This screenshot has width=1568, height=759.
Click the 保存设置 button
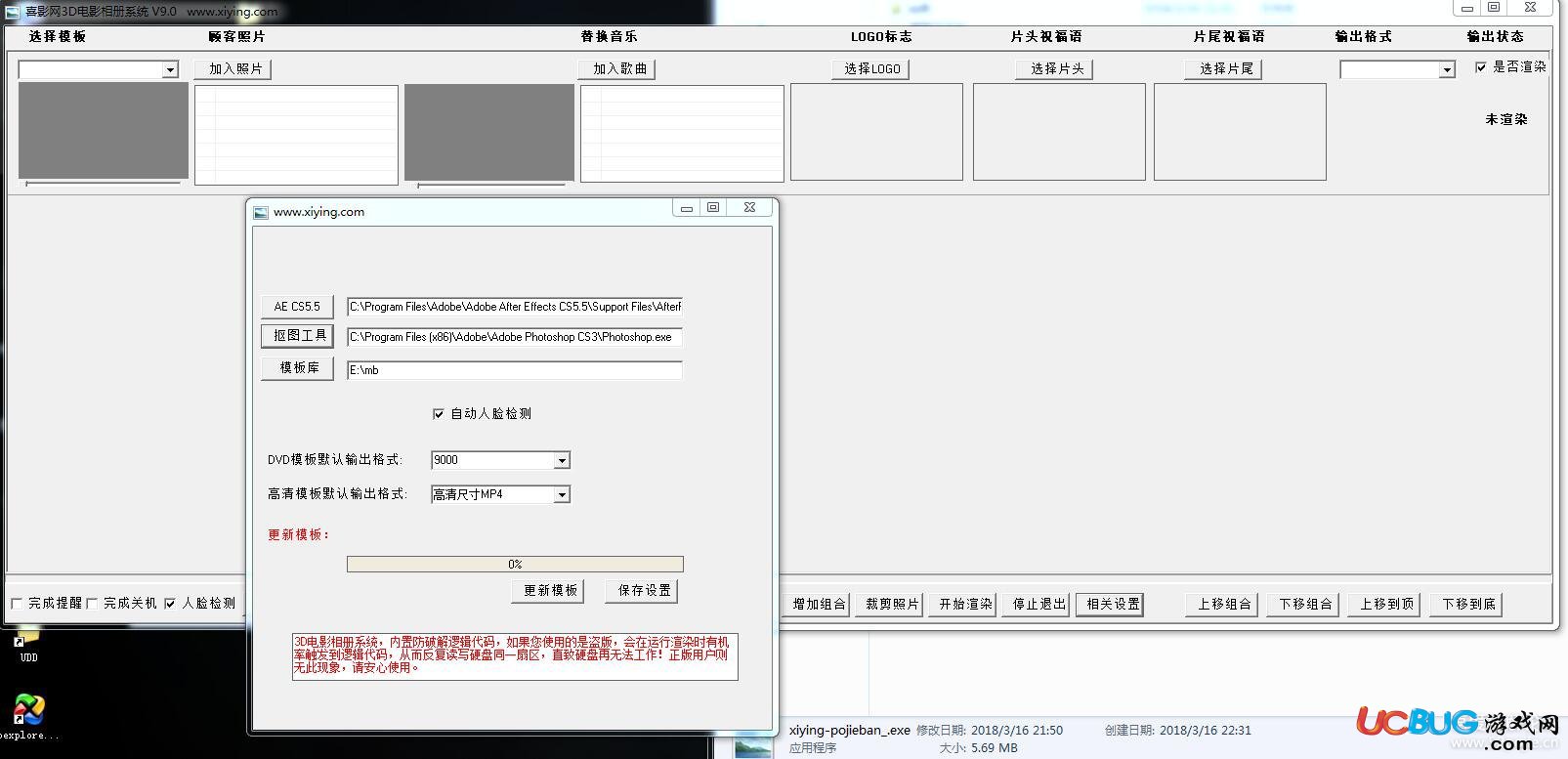click(642, 591)
